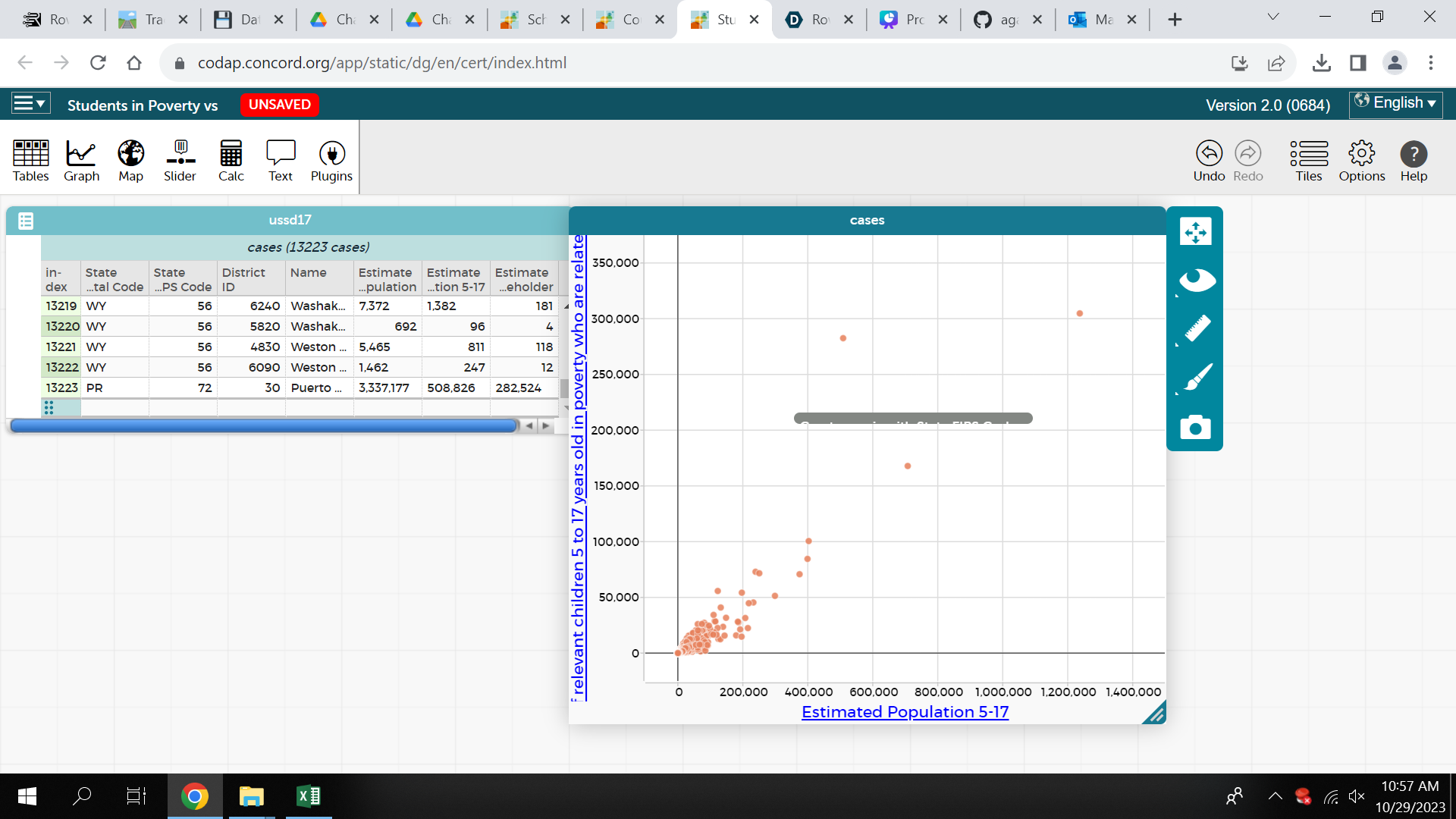This screenshot has height=819, width=1456.
Task: Expand the English language dropdown
Action: pos(1395,103)
